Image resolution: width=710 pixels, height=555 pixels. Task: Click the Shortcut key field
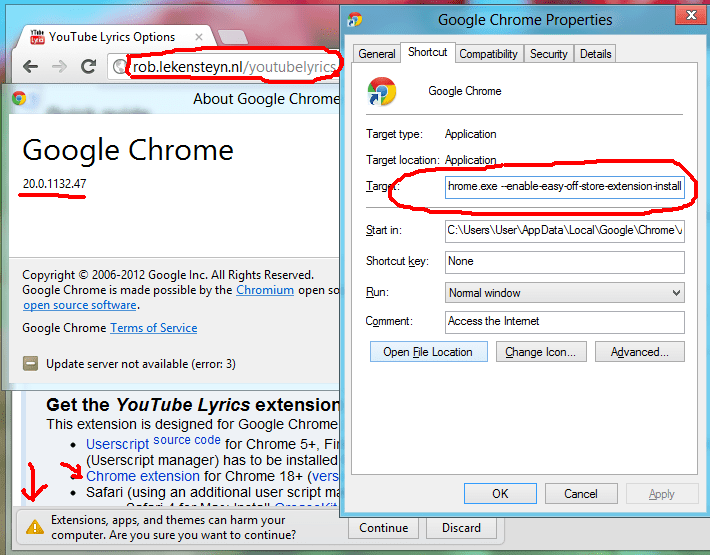coord(565,262)
